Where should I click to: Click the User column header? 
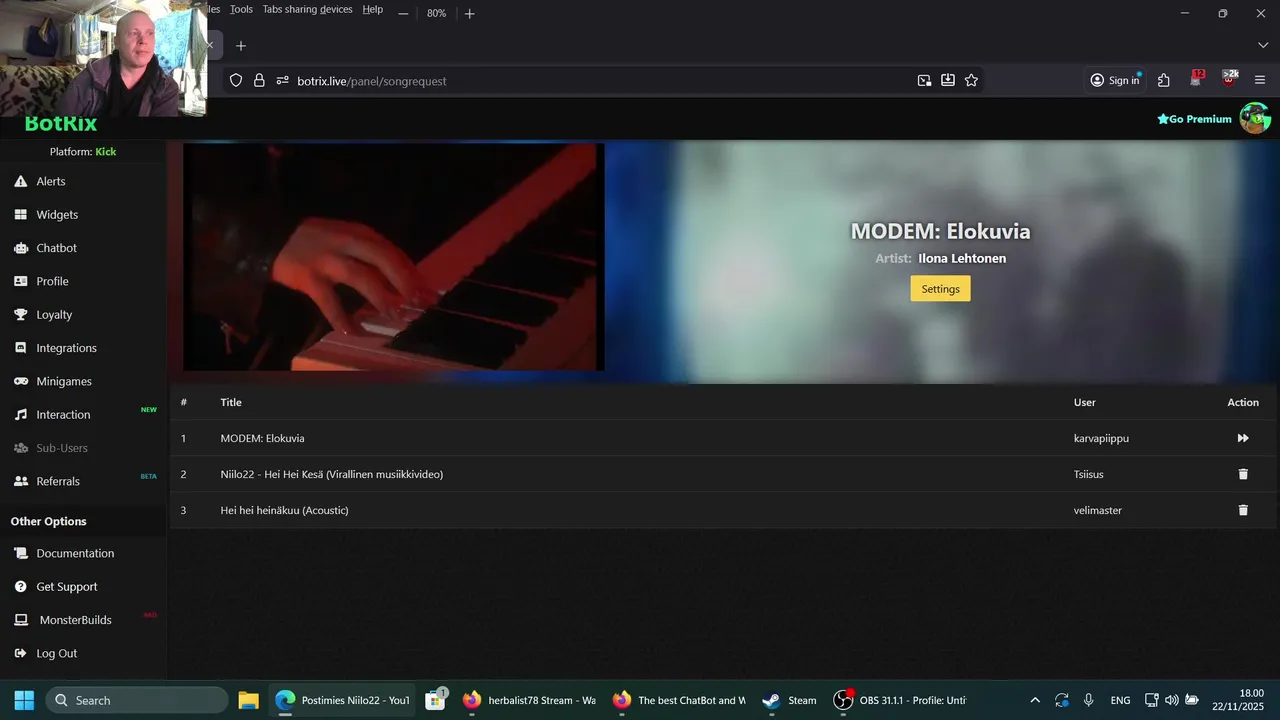(x=1085, y=402)
